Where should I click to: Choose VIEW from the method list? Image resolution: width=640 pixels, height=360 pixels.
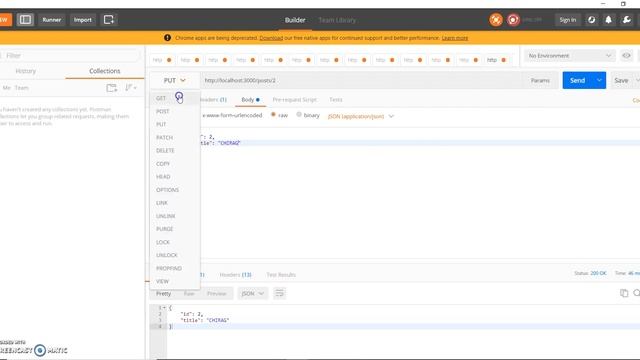click(x=175, y=281)
